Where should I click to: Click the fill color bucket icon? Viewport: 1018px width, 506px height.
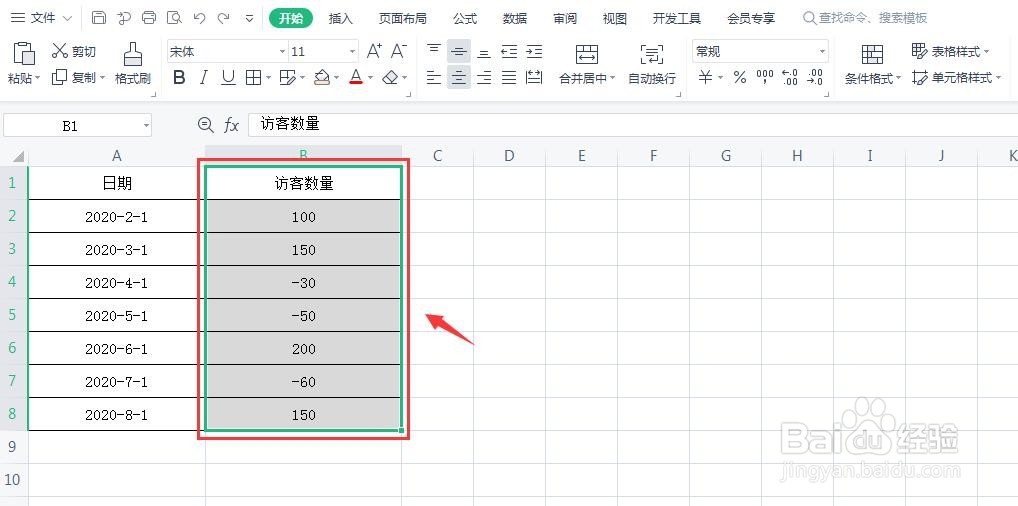321,78
